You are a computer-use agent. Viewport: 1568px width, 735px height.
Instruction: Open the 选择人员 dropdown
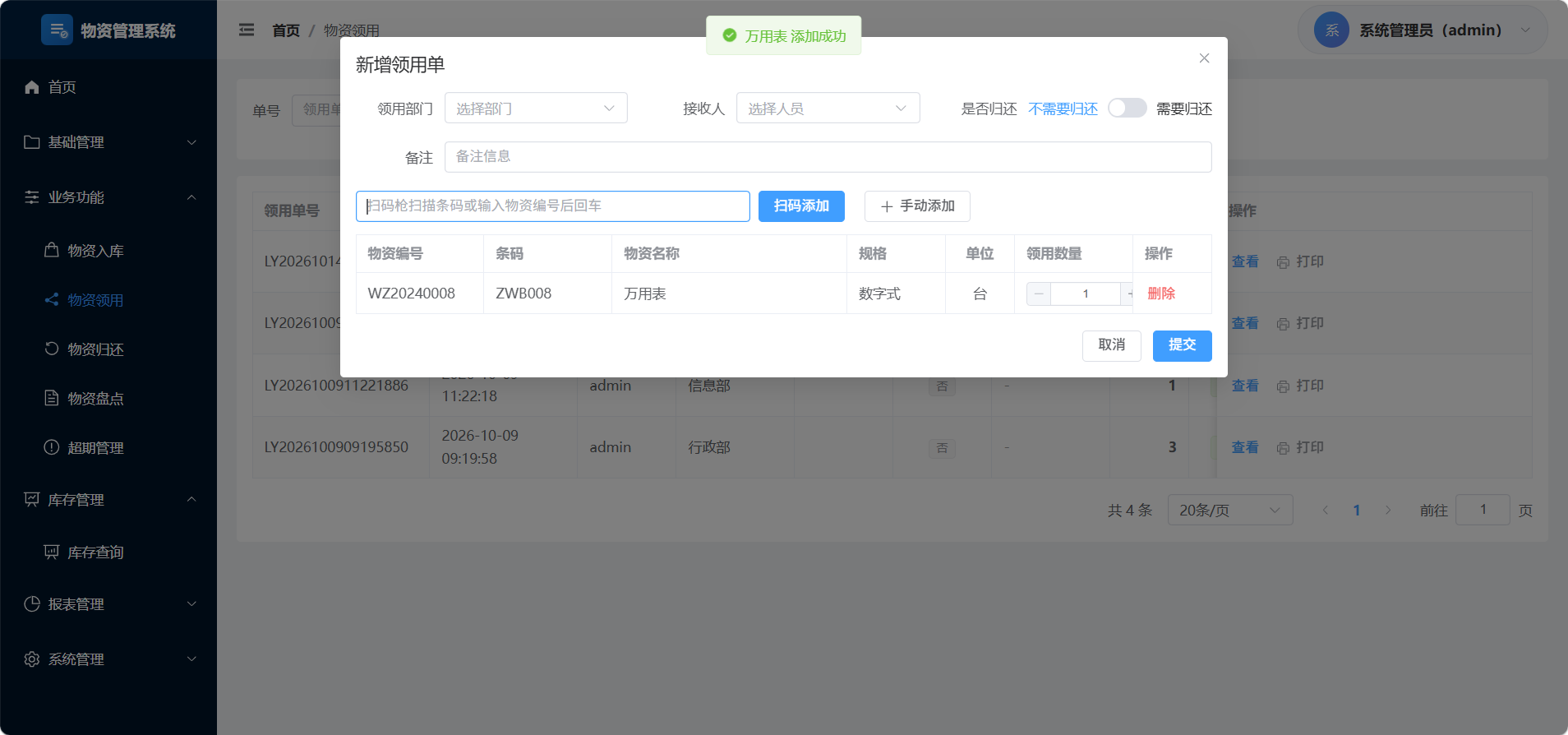[828, 109]
